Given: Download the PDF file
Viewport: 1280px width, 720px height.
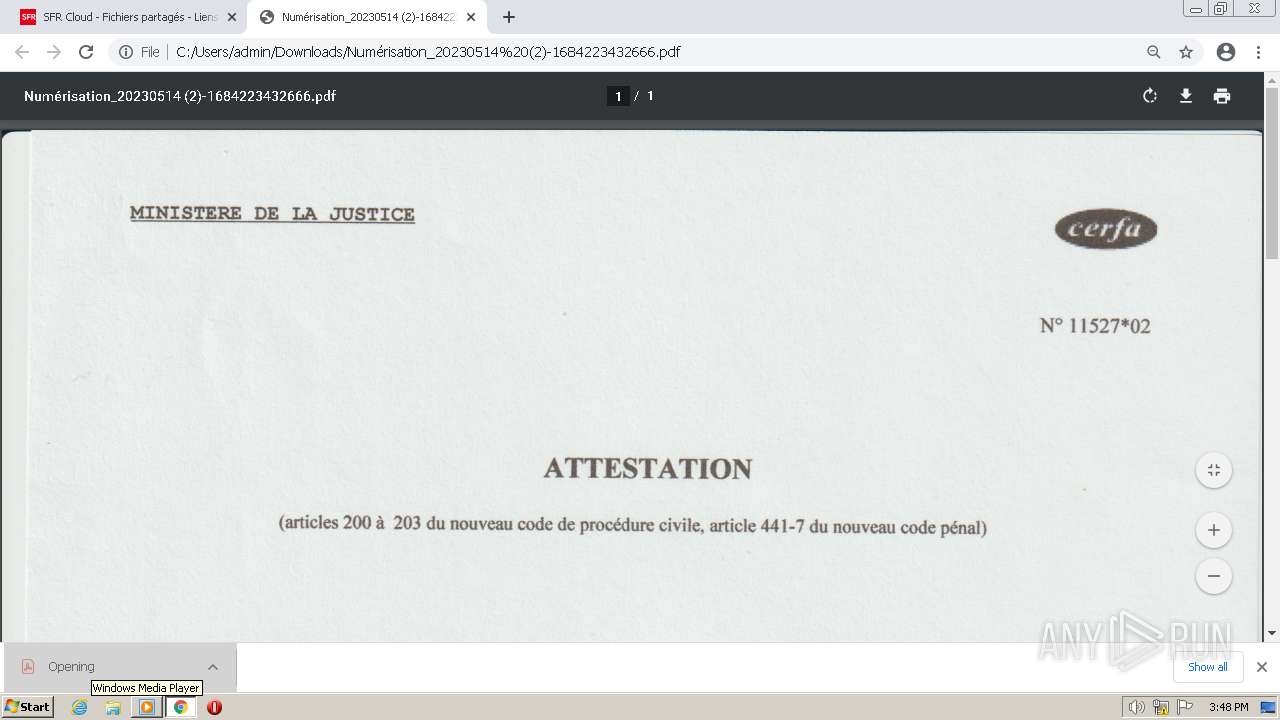Looking at the screenshot, I should coord(1186,96).
